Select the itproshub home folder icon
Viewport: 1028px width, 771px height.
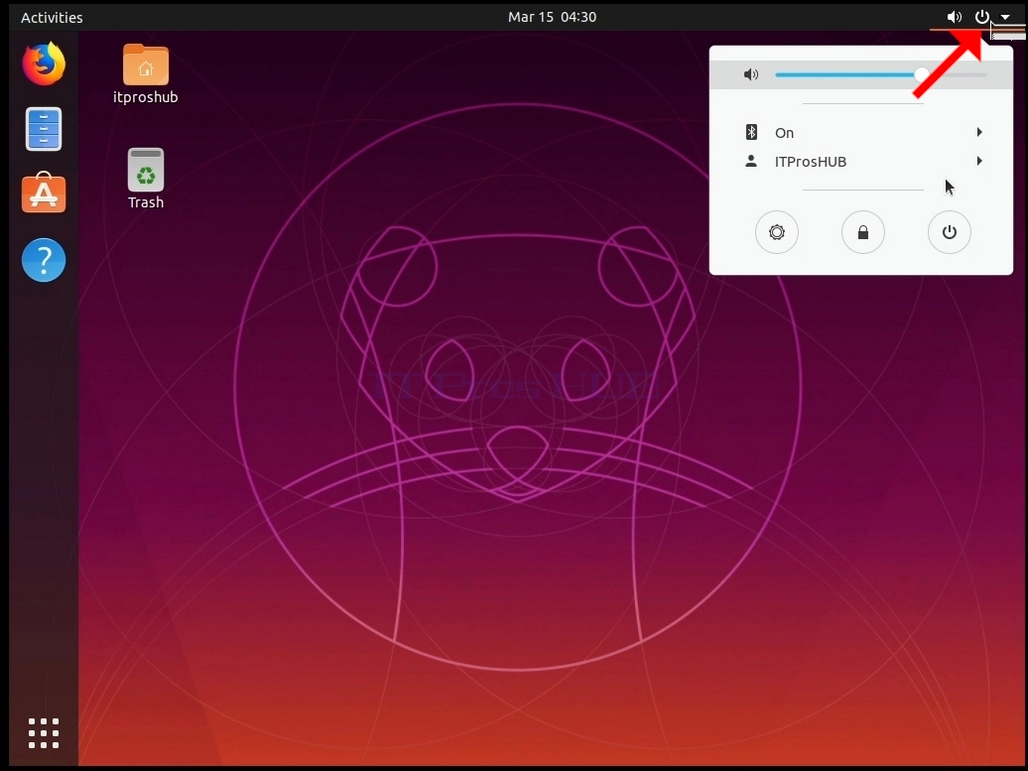[x=146, y=64]
